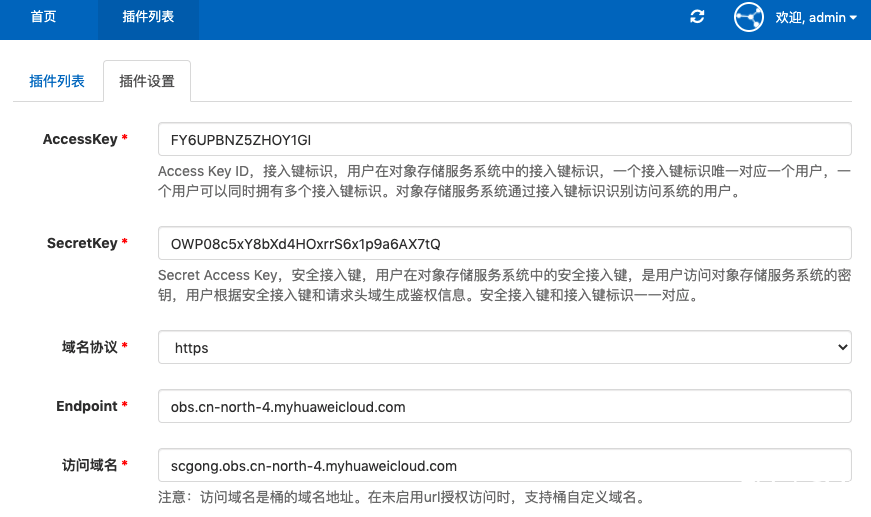The width and height of the screenshot is (871, 517).
Task: Click the Endpoint input box
Action: click(504, 406)
